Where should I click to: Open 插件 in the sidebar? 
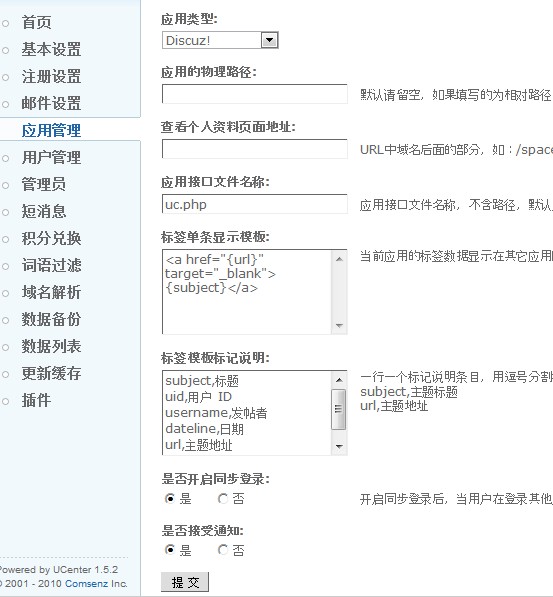click(36, 400)
